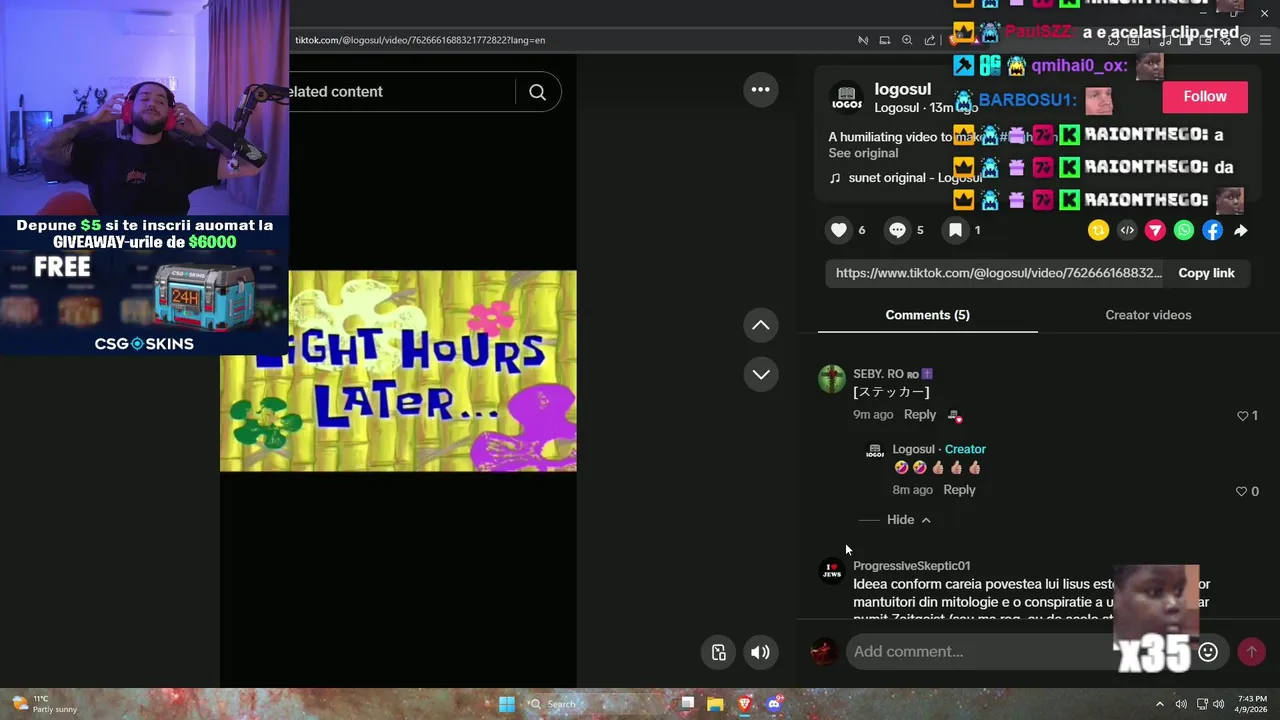Click browser zoom magnifier icon in address bar
Screen dimensions: 1280x720
pyautogui.click(x=907, y=40)
